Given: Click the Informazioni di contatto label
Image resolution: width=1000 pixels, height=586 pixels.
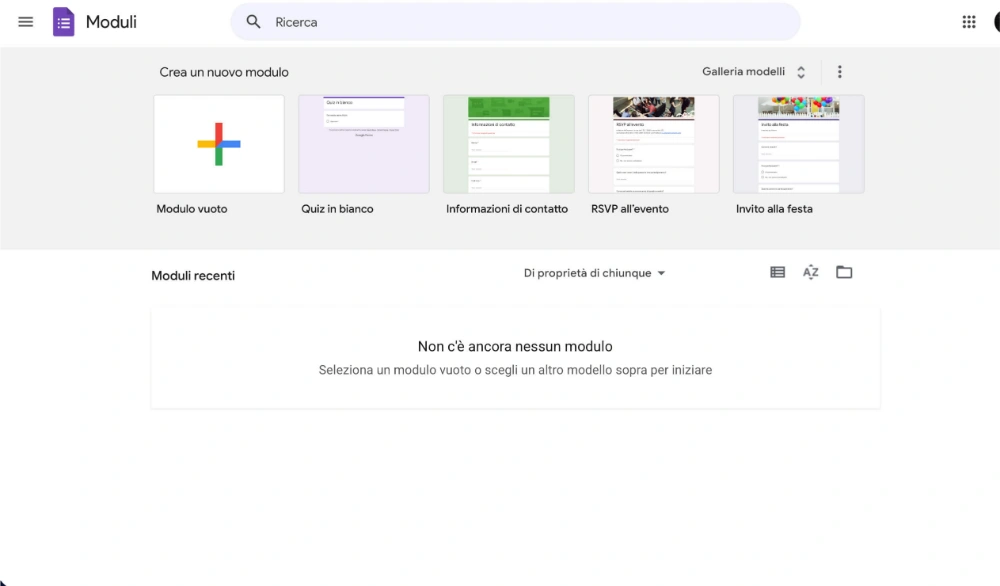Looking at the screenshot, I should point(507,209).
